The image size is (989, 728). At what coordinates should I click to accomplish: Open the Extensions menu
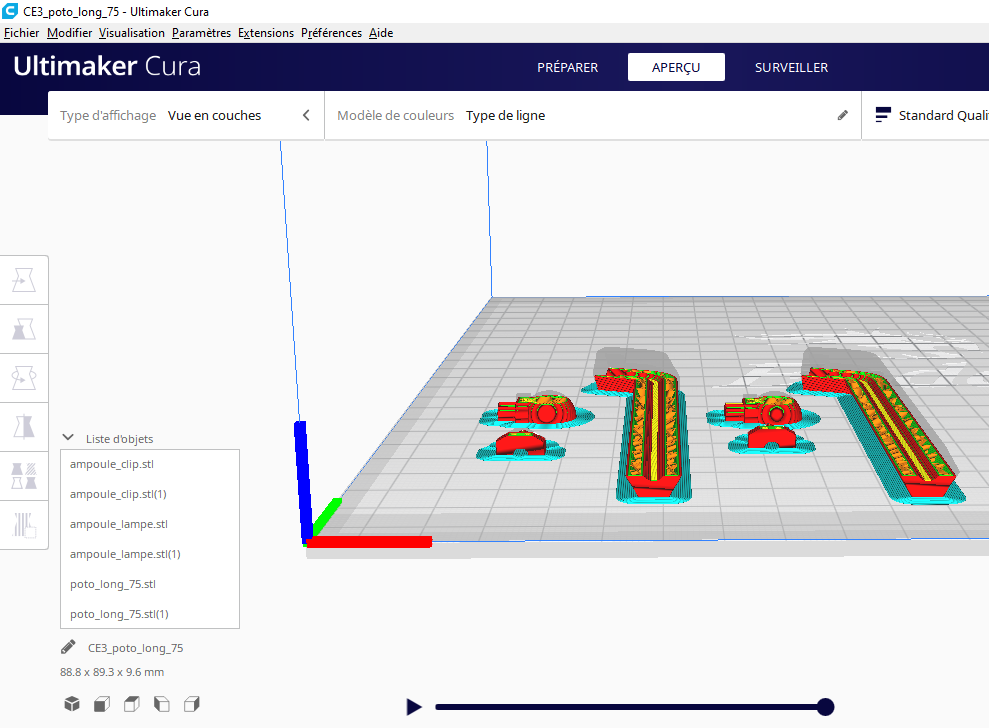[x=266, y=33]
